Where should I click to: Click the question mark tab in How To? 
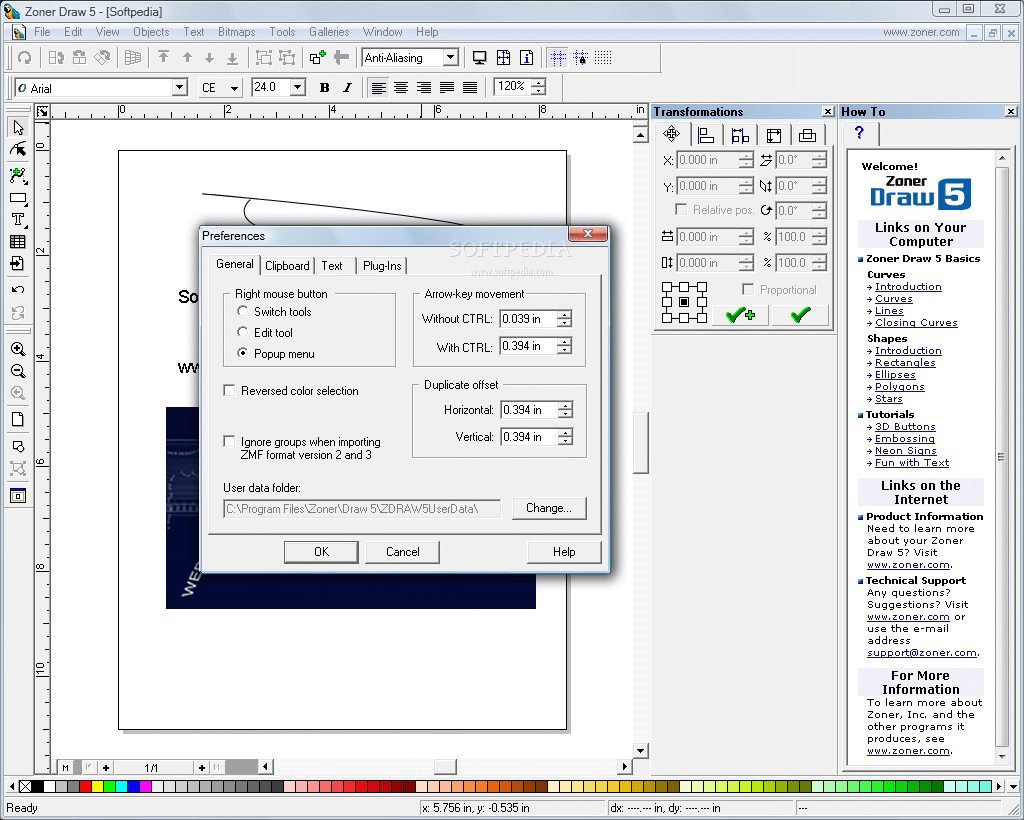pos(859,133)
